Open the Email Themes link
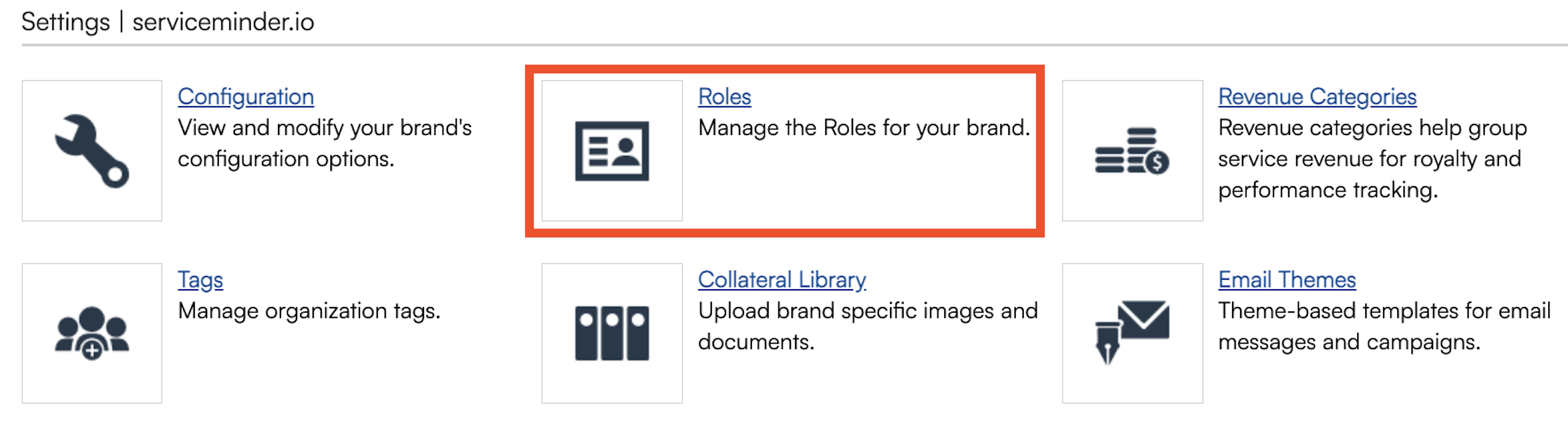Image resolution: width=1568 pixels, height=423 pixels. pyautogui.click(x=1287, y=280)
